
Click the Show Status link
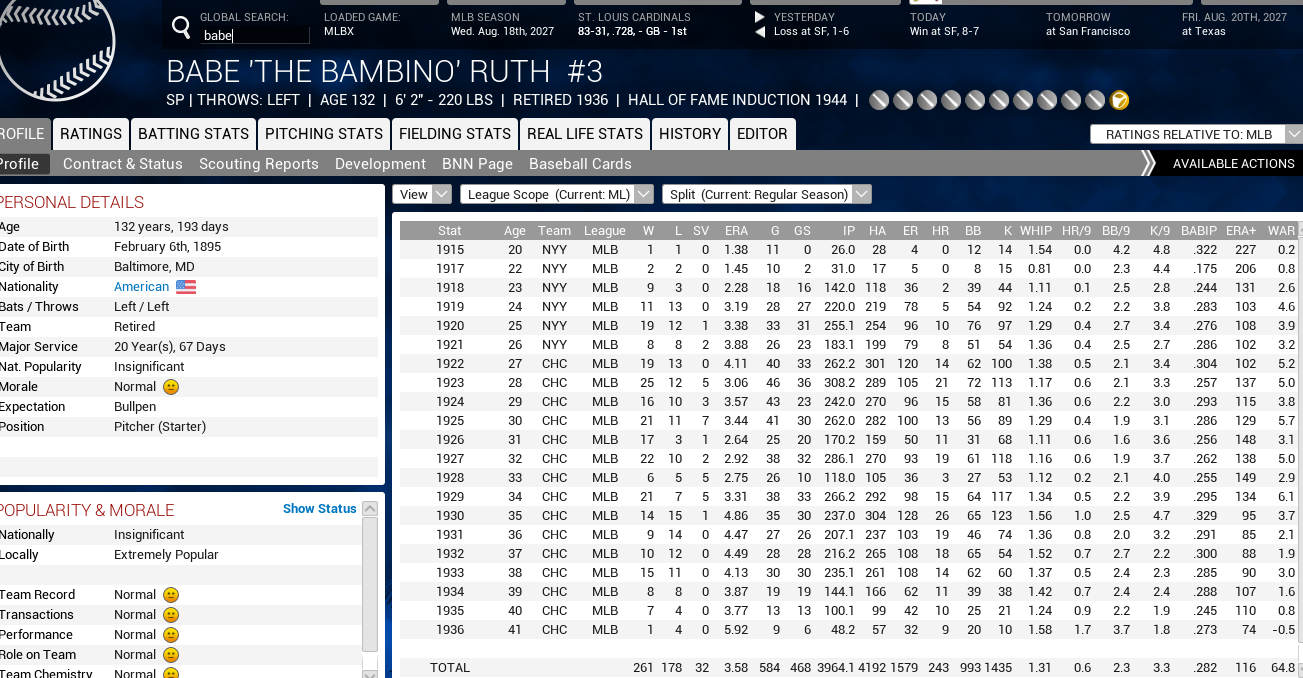click(x=319, y=508)
